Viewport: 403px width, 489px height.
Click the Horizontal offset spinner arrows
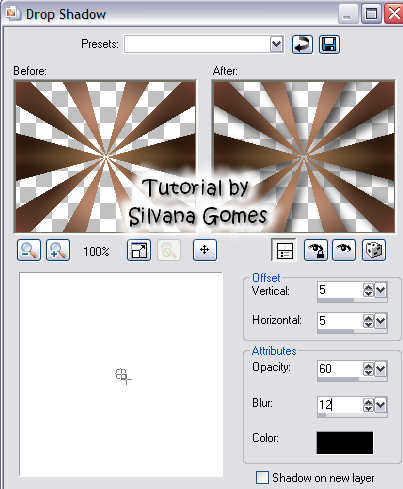pyautogui.click(x=368, y=321)
